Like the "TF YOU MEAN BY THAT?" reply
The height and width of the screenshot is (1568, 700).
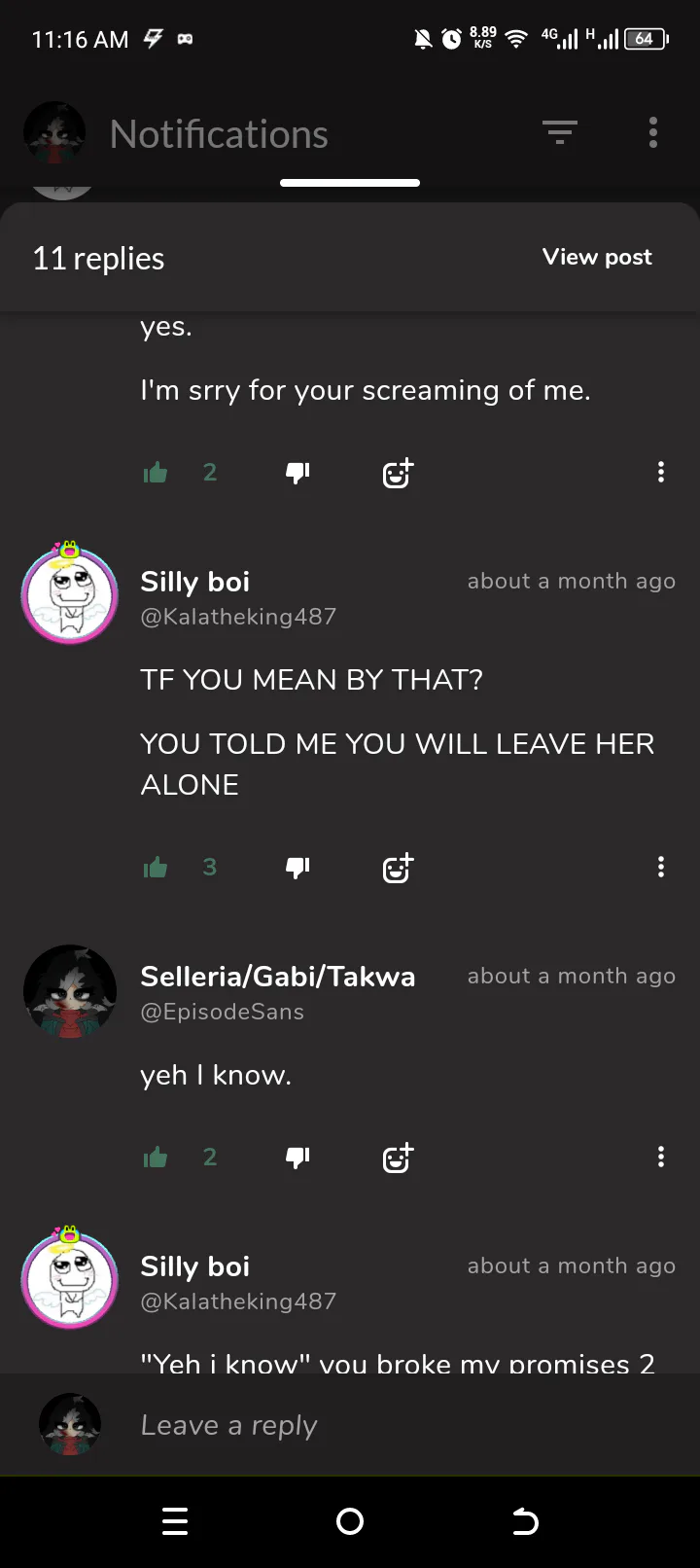(x=156, y=868)
